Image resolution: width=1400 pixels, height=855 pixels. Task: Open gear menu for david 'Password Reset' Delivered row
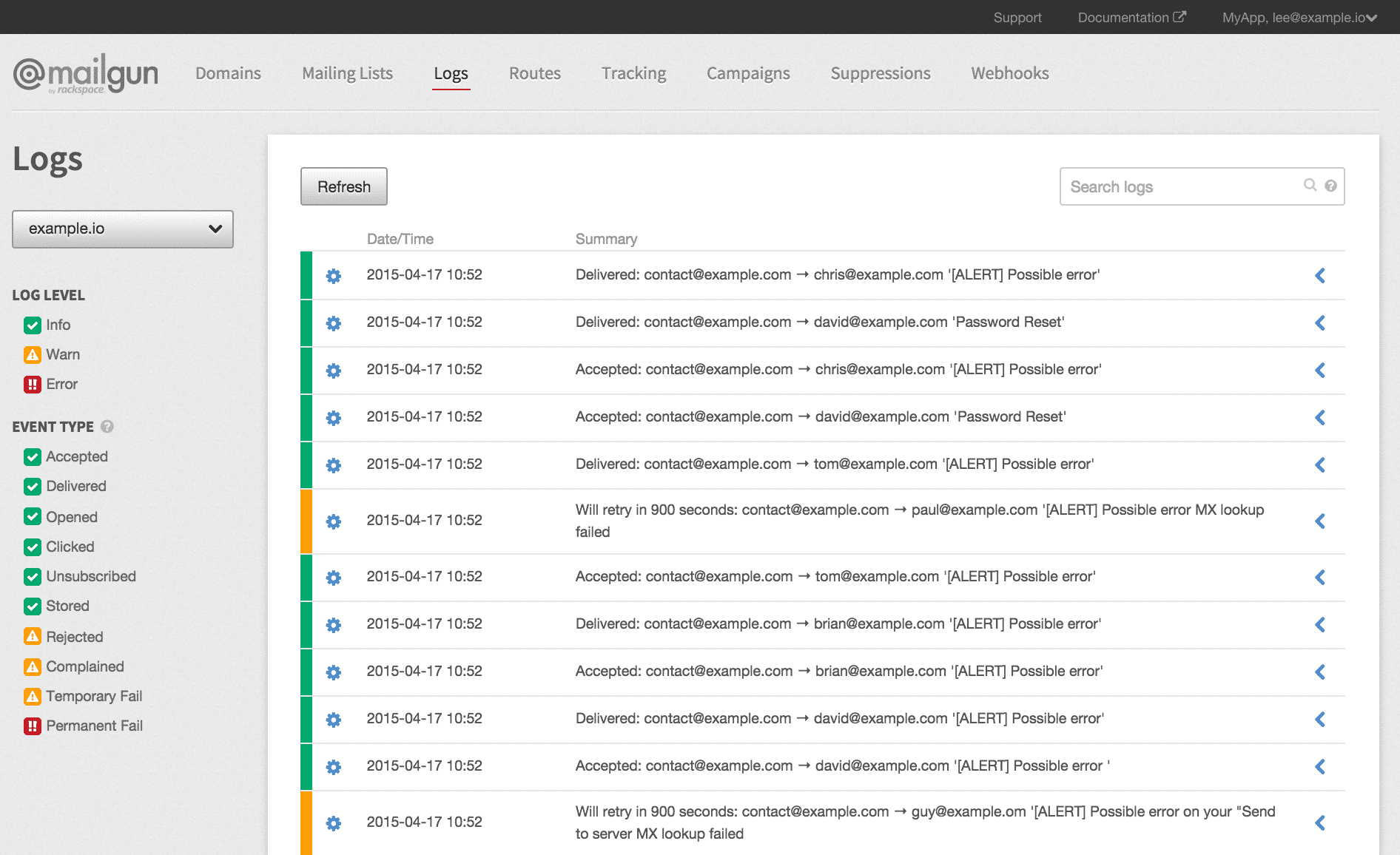(x=334, y=323)
